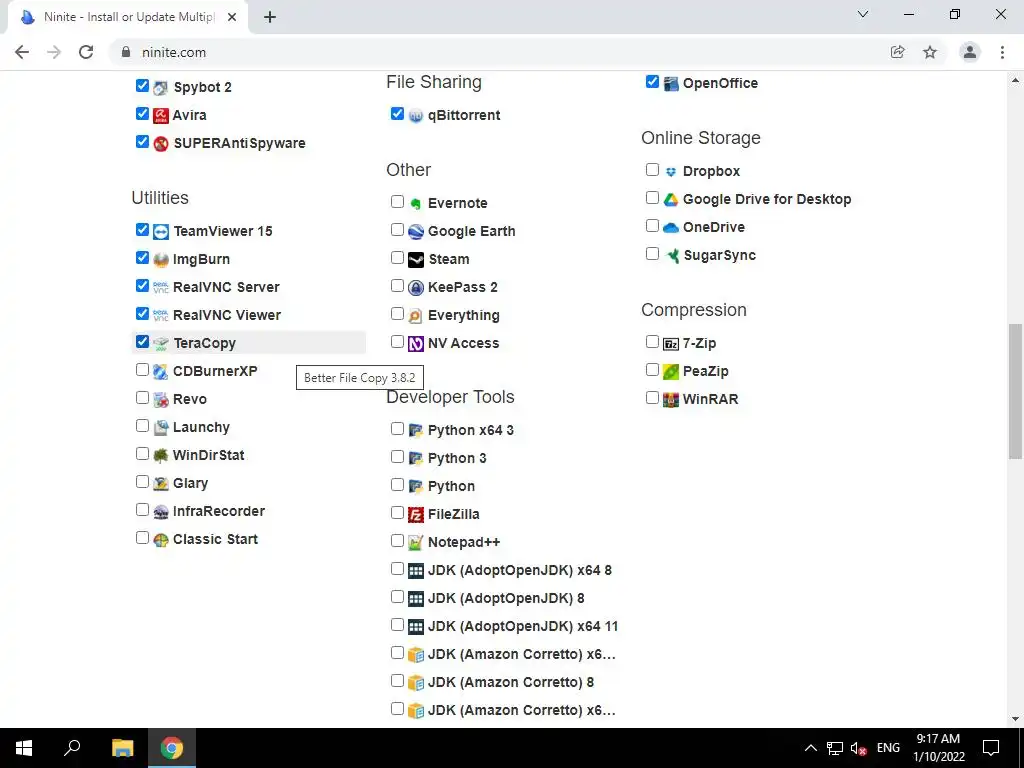Click the page vertical scrollbar thumb
This screenshot has height=768, width=1024.
1016,391
